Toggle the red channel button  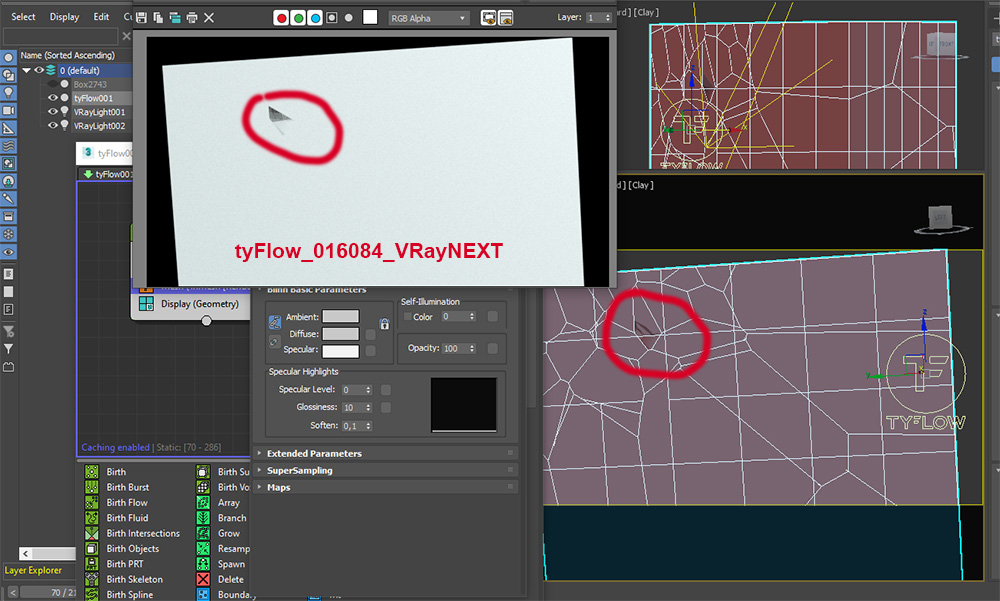click(x=281, y=18)
